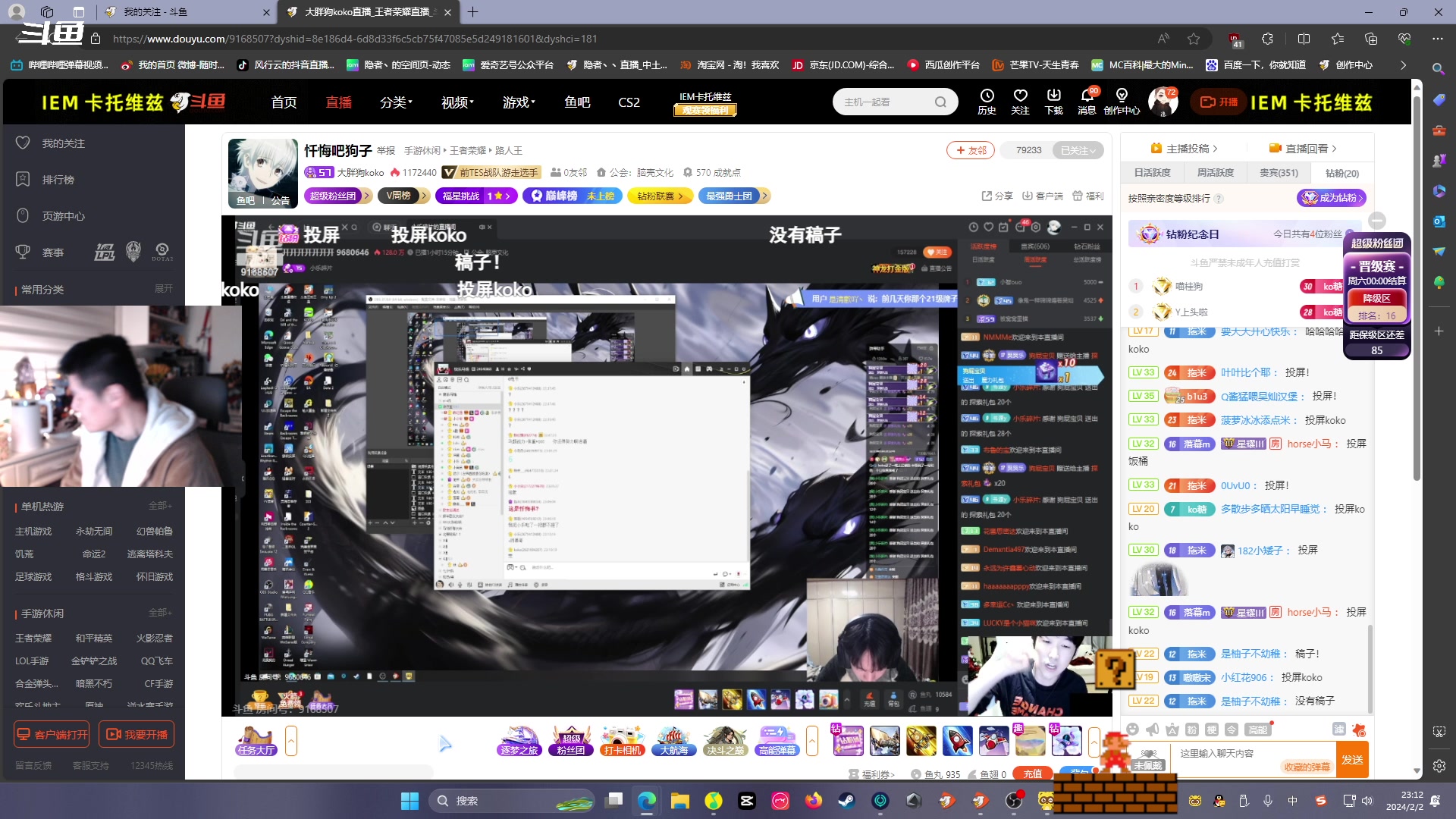Expand 常用分类 with 展开 link

point(163,289)
